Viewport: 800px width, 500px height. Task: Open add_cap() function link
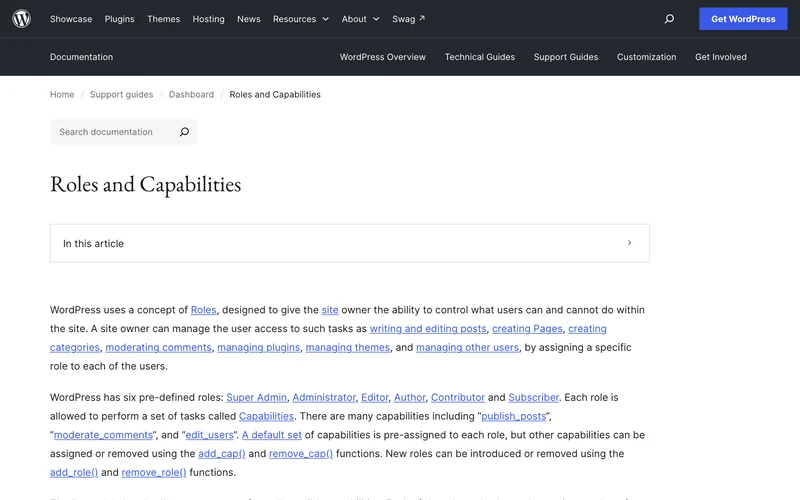[221, 454]
